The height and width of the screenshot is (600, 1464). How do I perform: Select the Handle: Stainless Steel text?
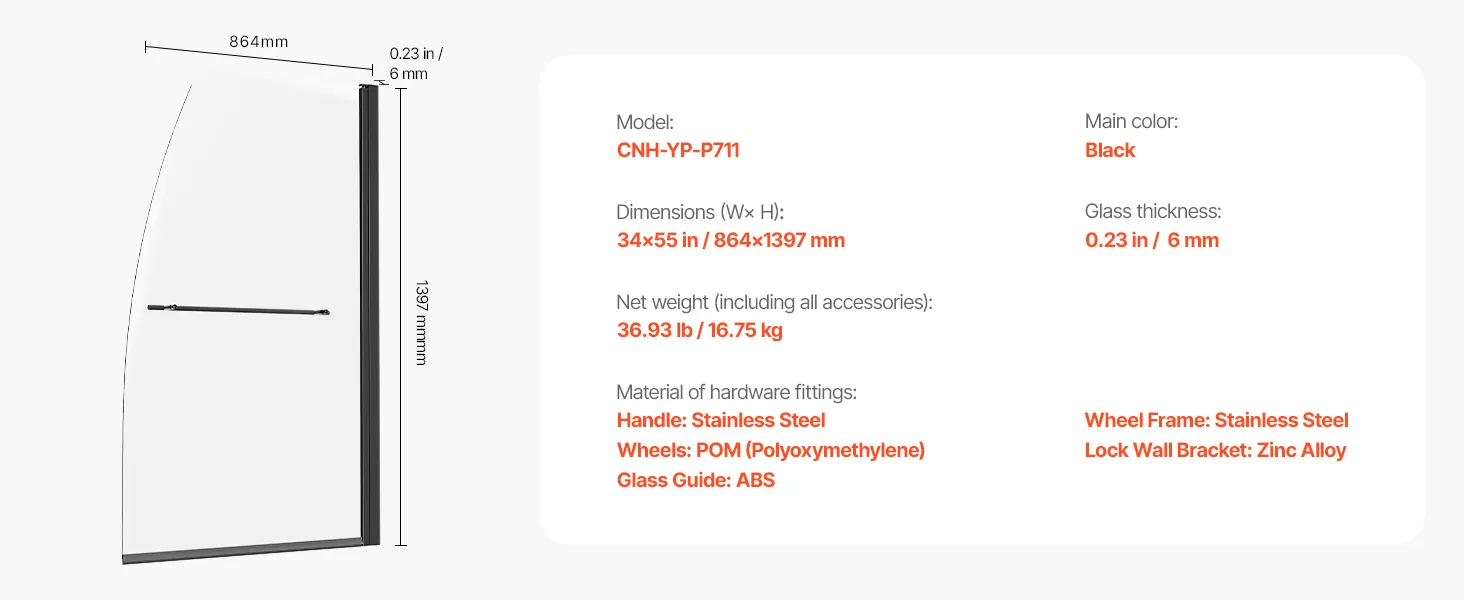click(720, 421)
